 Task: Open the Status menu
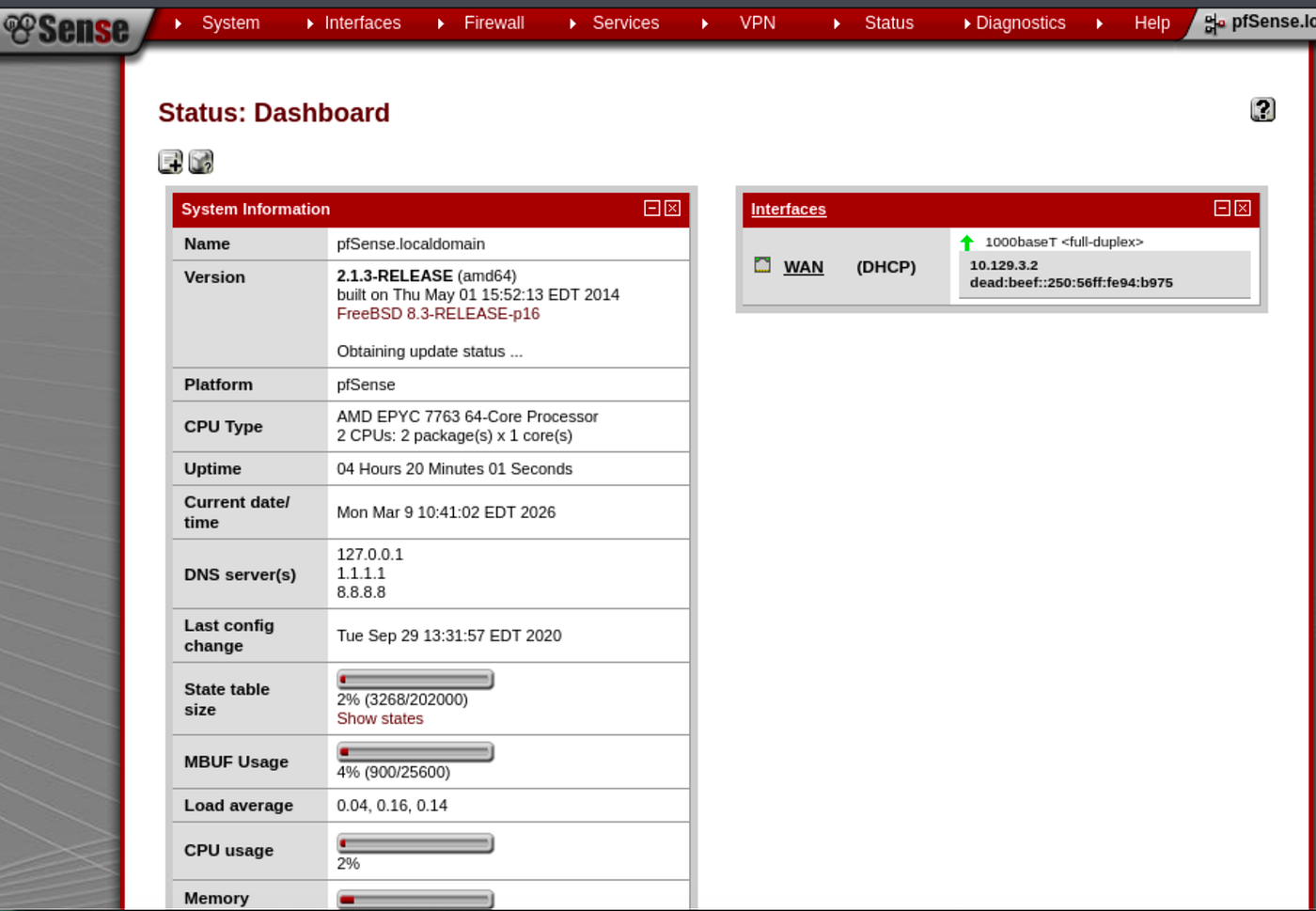click(889, 23)
